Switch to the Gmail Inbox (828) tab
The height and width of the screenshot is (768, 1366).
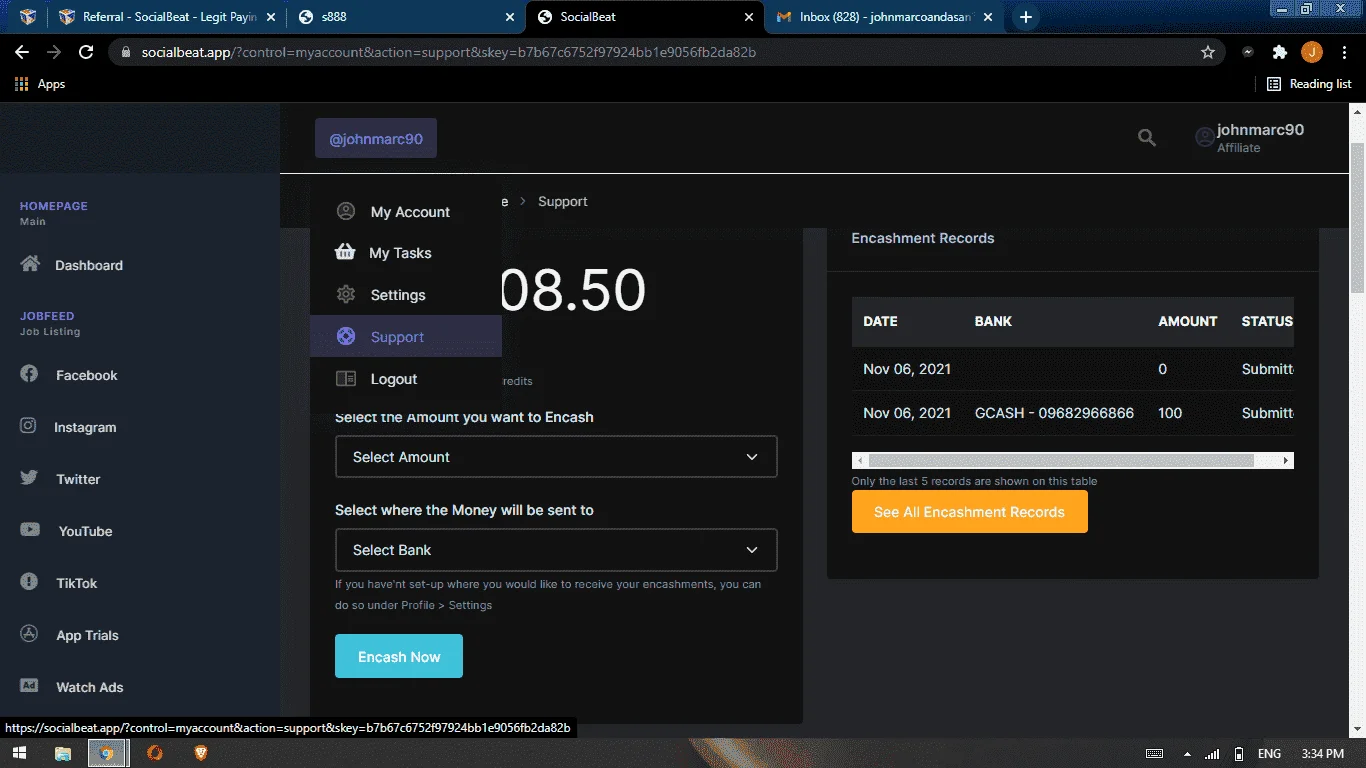pyautogui.click(x=885, y=17)
